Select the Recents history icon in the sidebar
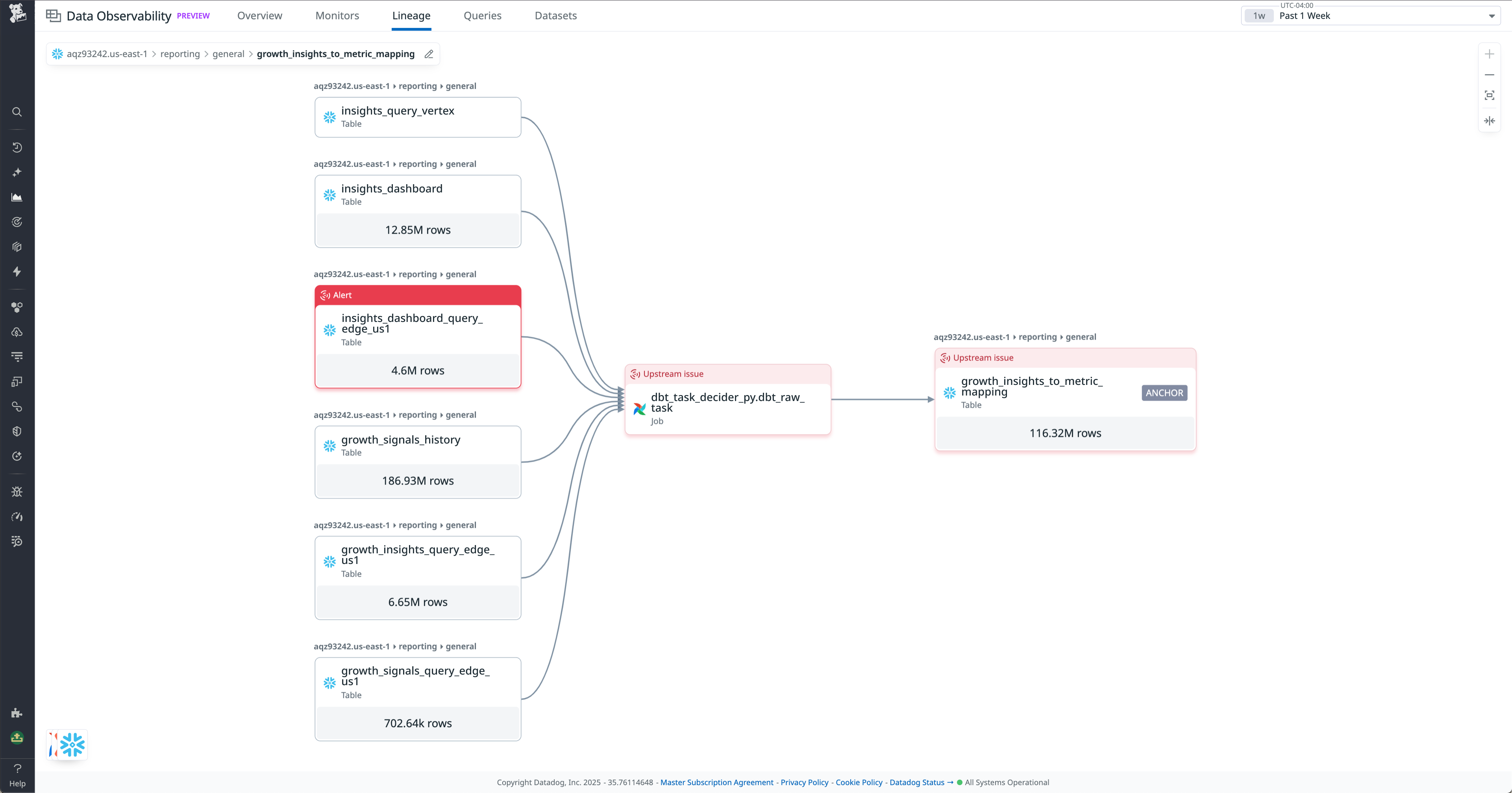The image size is (1512, 793). pyautogui.click(x=17, y=147)
